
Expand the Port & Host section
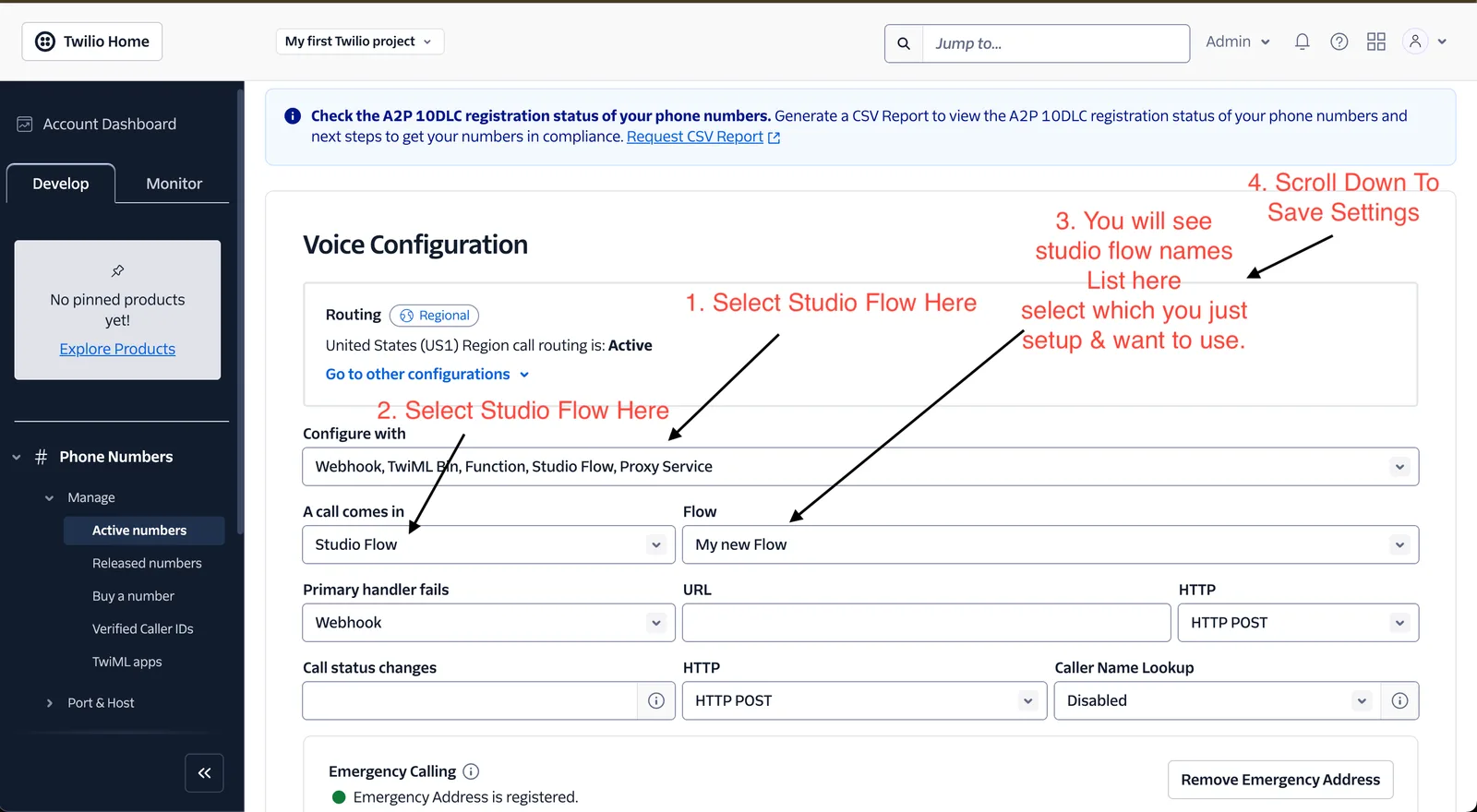50,703
